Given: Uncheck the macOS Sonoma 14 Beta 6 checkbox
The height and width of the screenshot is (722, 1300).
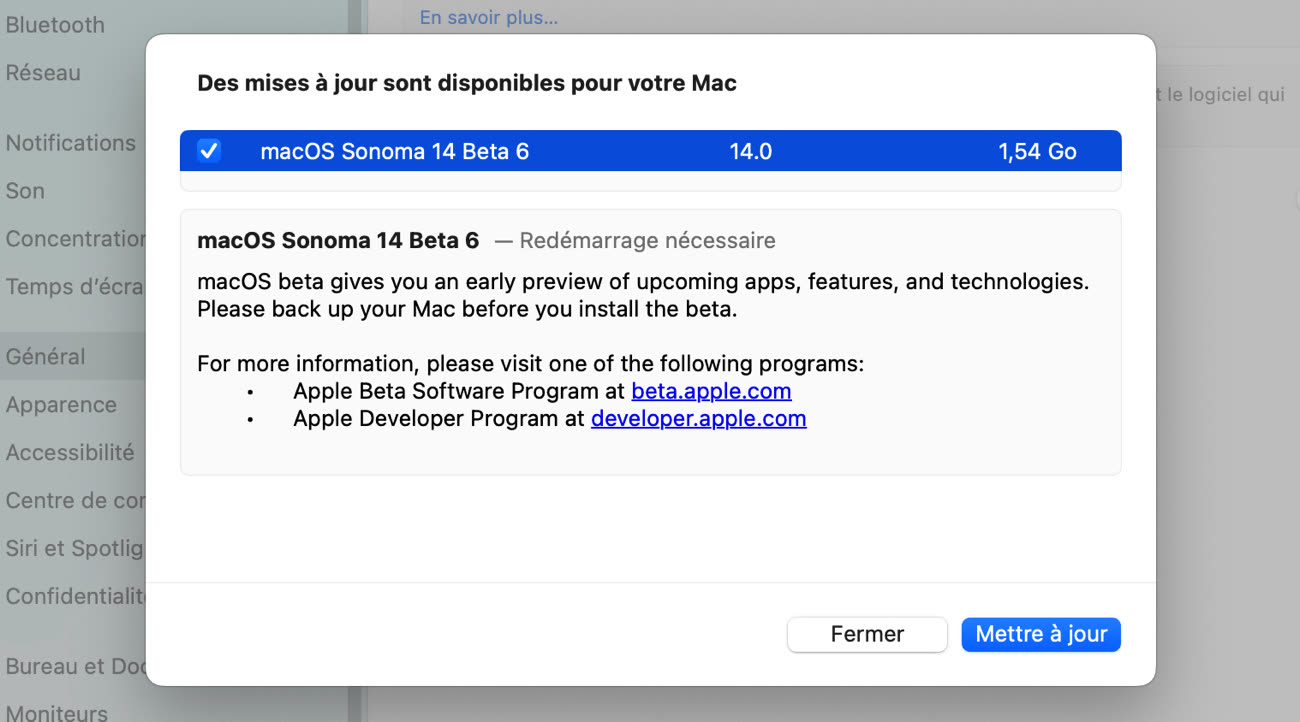Looking at the screenshot, I should point(209,151).
